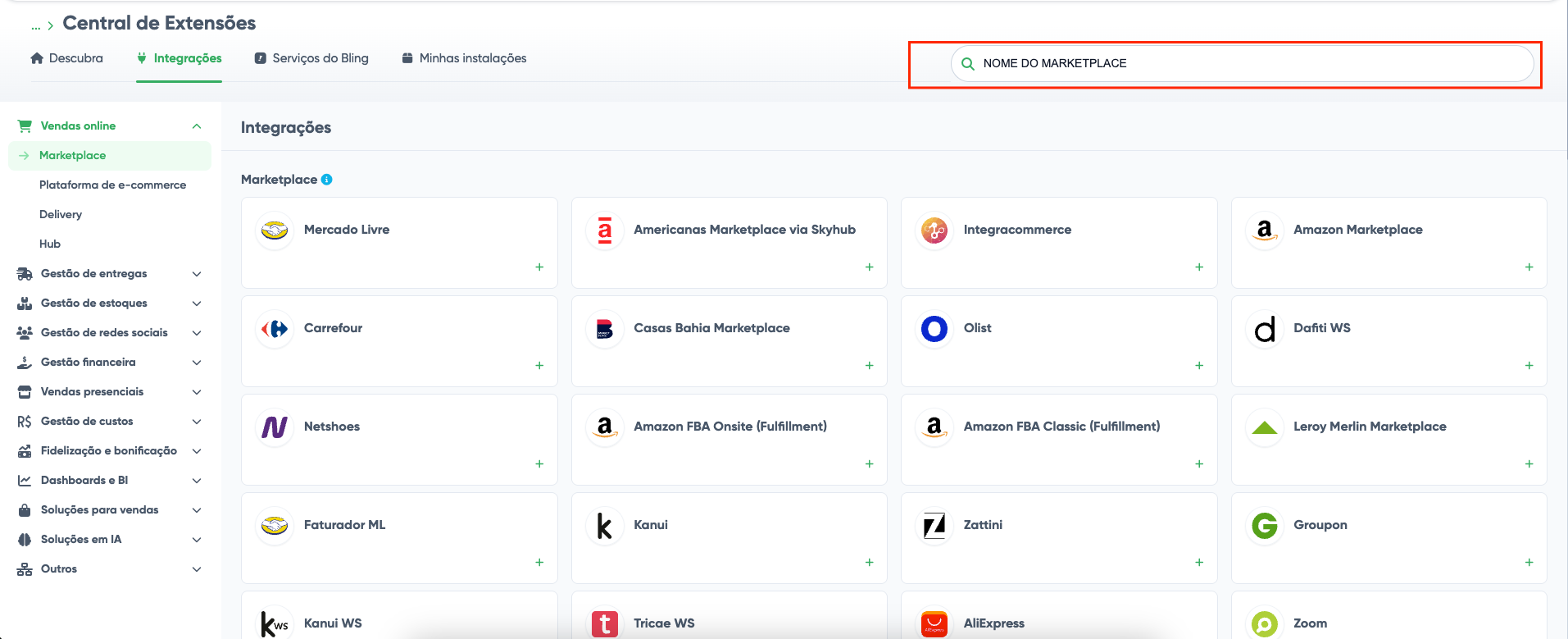Image resolution: width=1568 pixels, height=639 pixels.
Task: Click the Leroy Merlin Marketplace logo icon
Action: [1265, 427]
